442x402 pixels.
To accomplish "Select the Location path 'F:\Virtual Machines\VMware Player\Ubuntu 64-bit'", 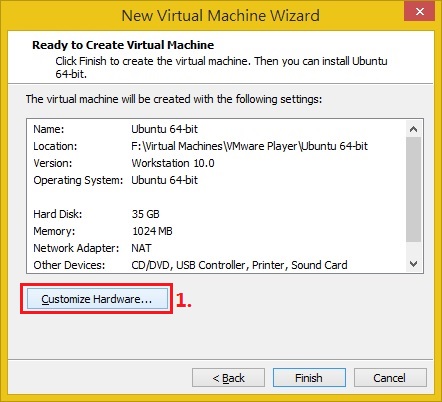I will click(249, 146).
